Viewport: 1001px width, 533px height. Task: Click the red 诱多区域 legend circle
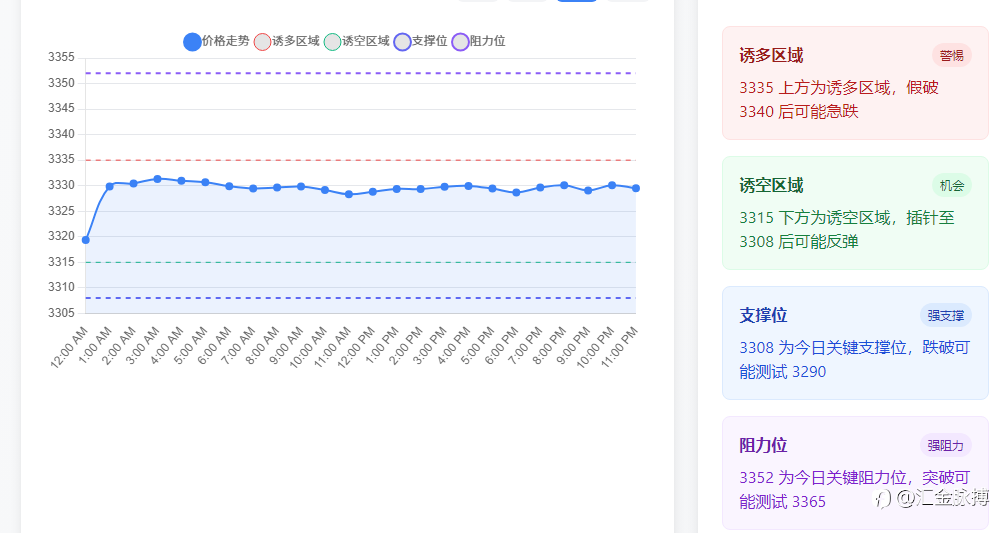pos(262,42)
